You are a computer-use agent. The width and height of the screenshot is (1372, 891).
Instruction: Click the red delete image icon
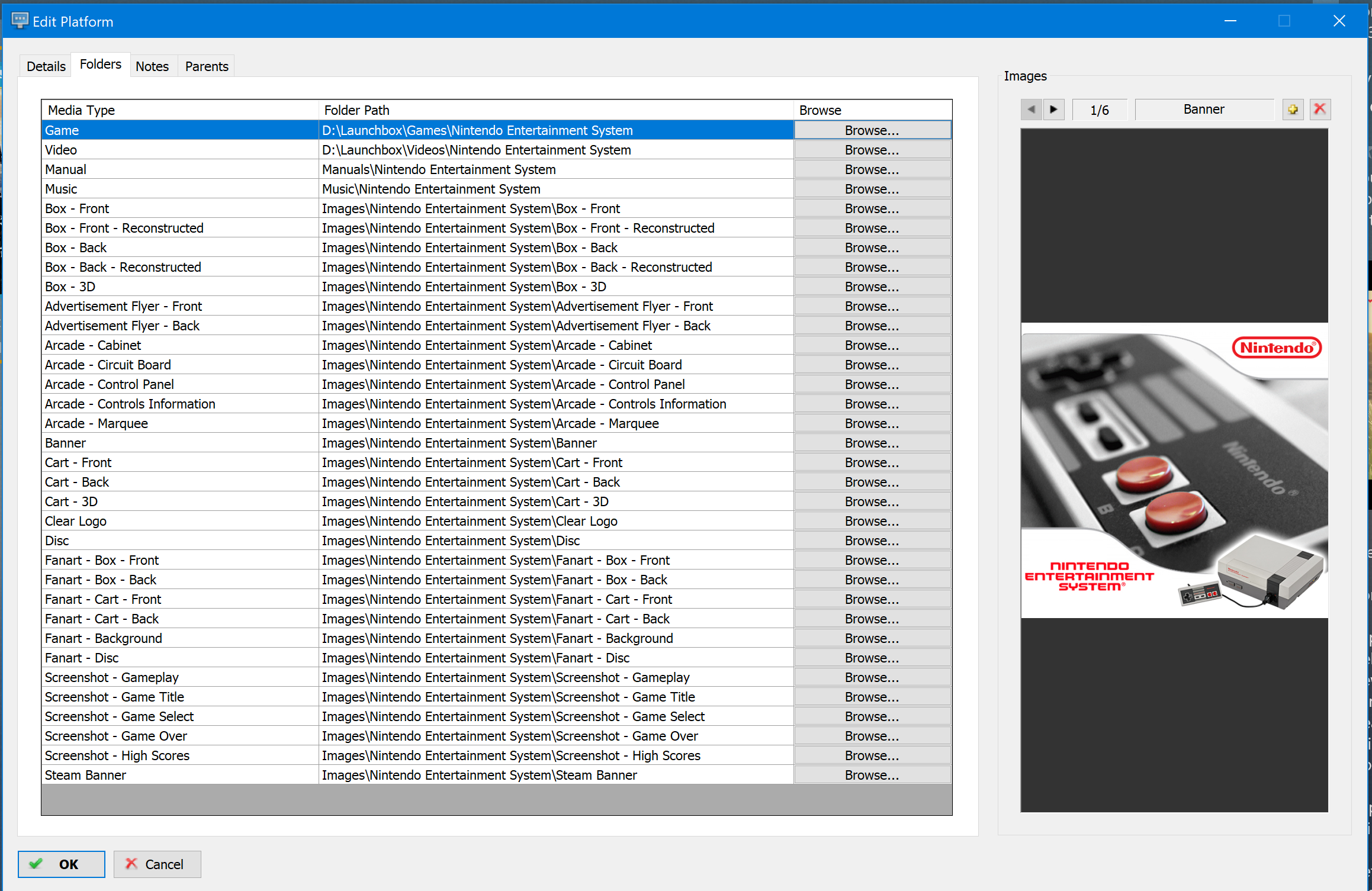pos(1320,110)
